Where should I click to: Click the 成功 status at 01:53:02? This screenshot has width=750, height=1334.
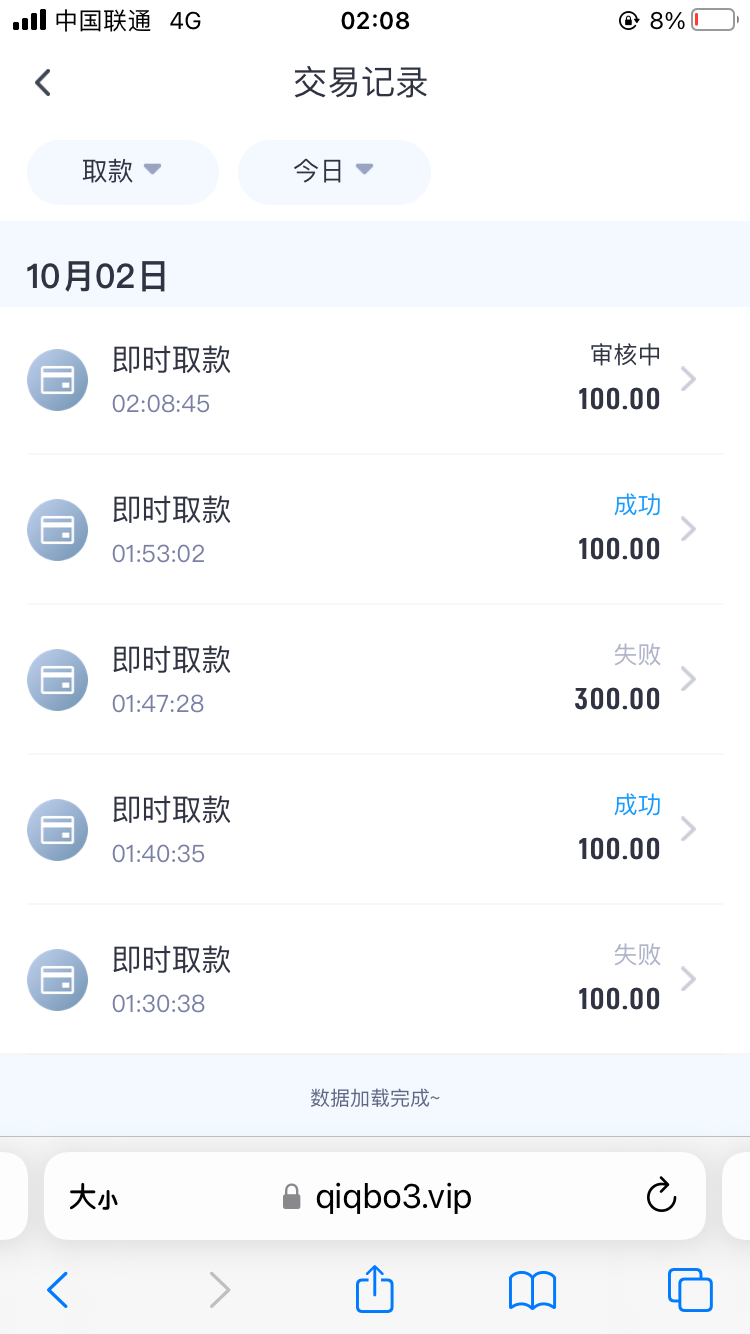[637, 505]
